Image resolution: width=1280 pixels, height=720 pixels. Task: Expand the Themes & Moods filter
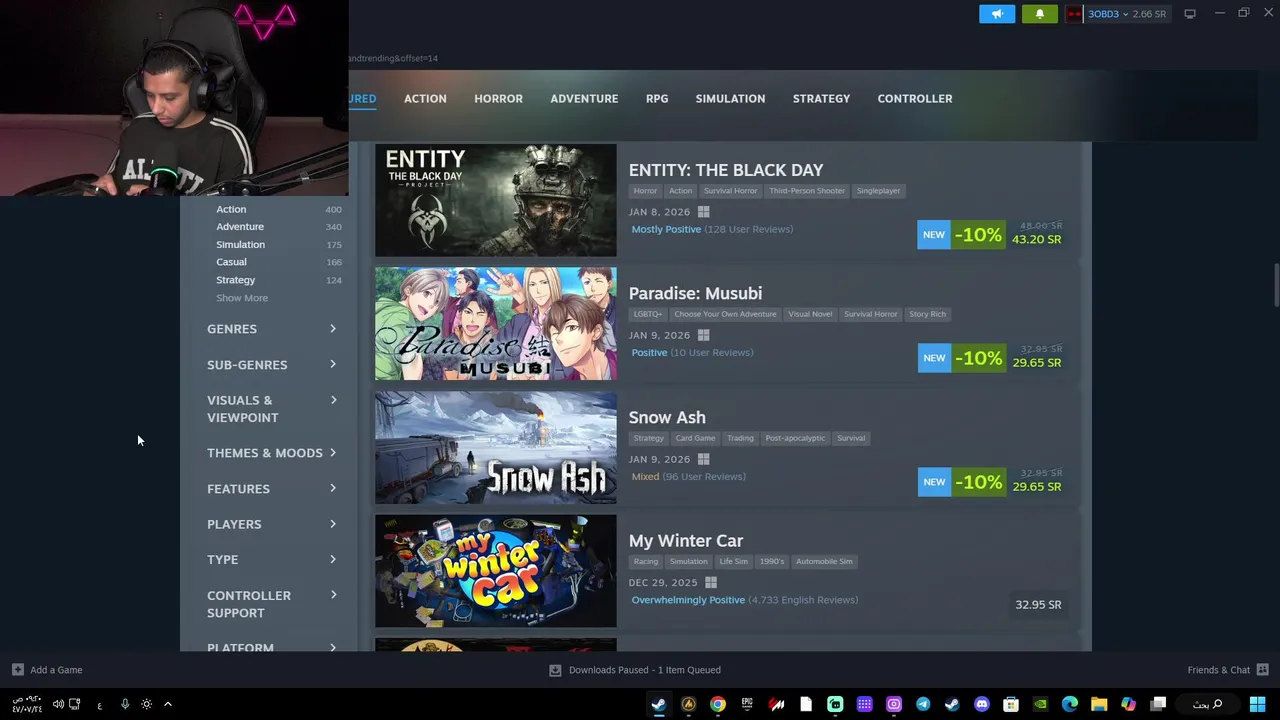point(271,453)
